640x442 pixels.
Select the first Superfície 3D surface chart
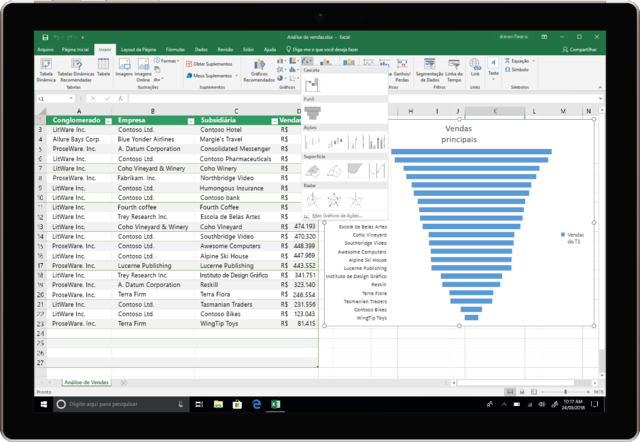(x=313, y=171)
